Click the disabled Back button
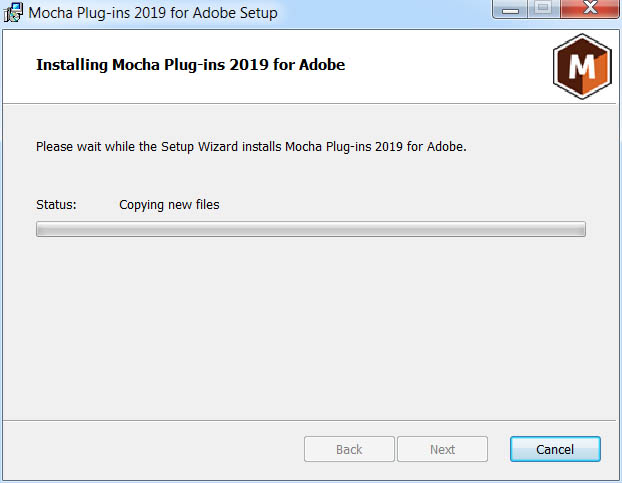This screenshot has height=483, width=622. pyautogui.click(x=349, y=449)
